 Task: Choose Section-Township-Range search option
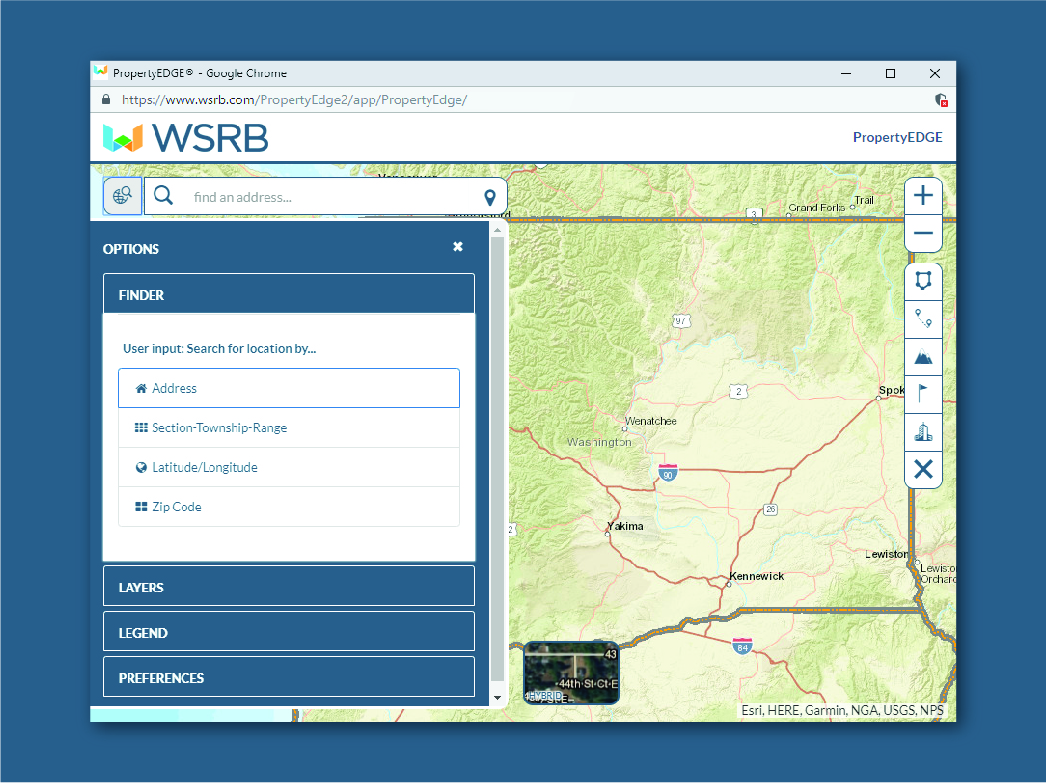point(289,428)
